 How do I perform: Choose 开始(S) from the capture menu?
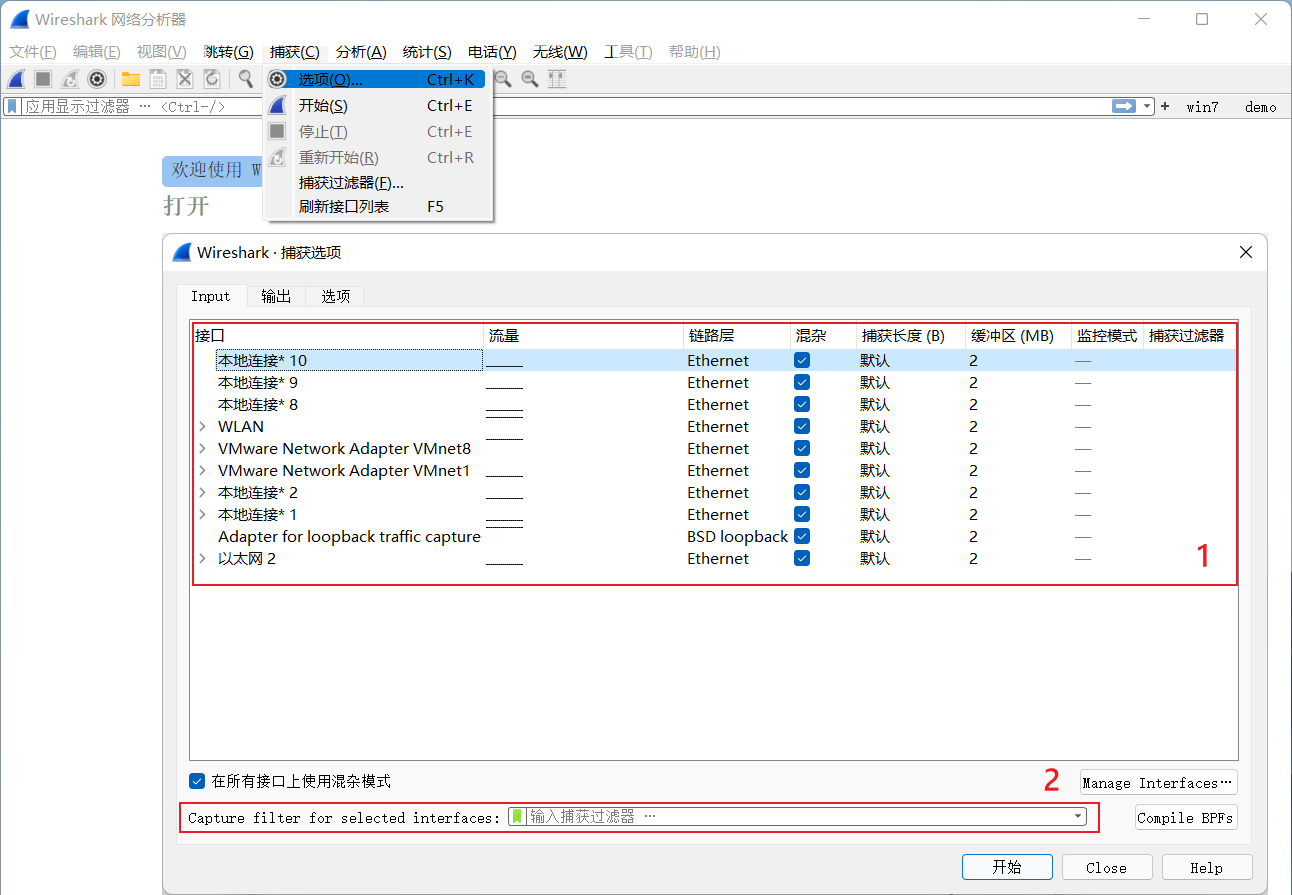[x=376, y=106]
